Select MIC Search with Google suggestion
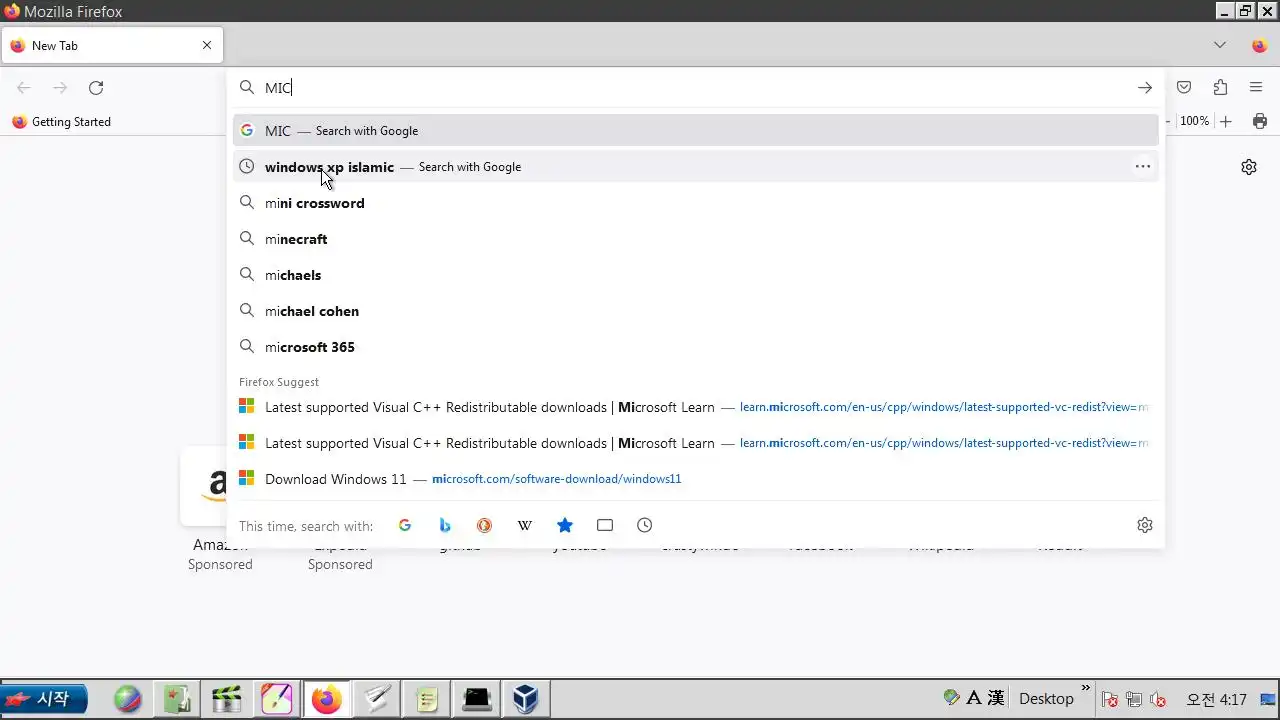Image resolution: width=1280 pixels, height=720 pixels. (x=696, y=131)
